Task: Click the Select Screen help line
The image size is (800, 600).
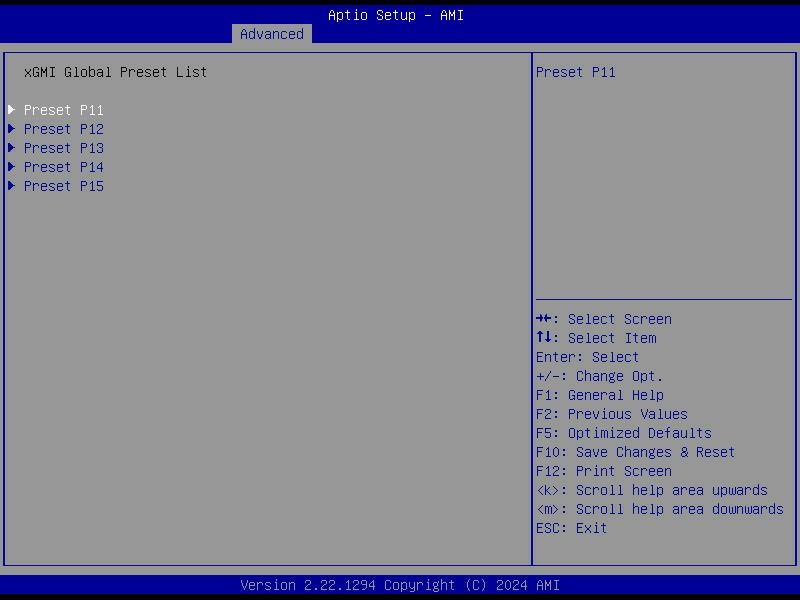Action: coord(604,319)
